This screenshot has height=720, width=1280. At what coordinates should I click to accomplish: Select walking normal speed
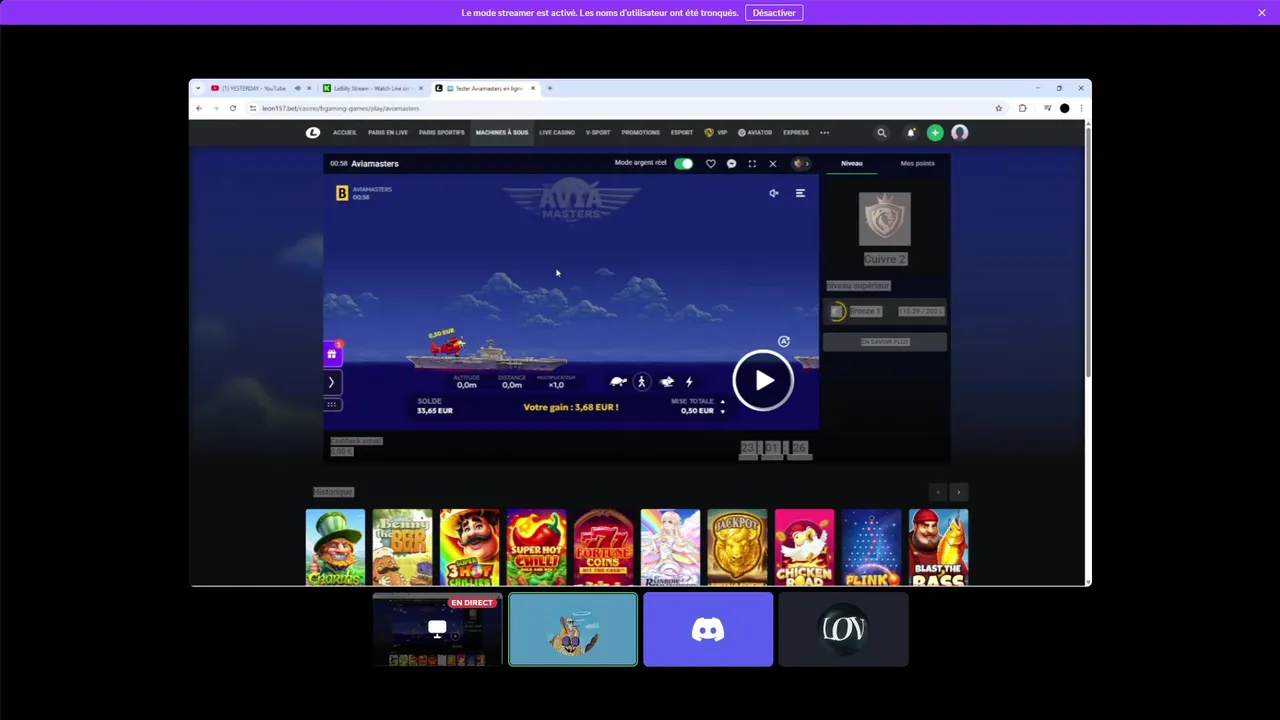(642, 382)
